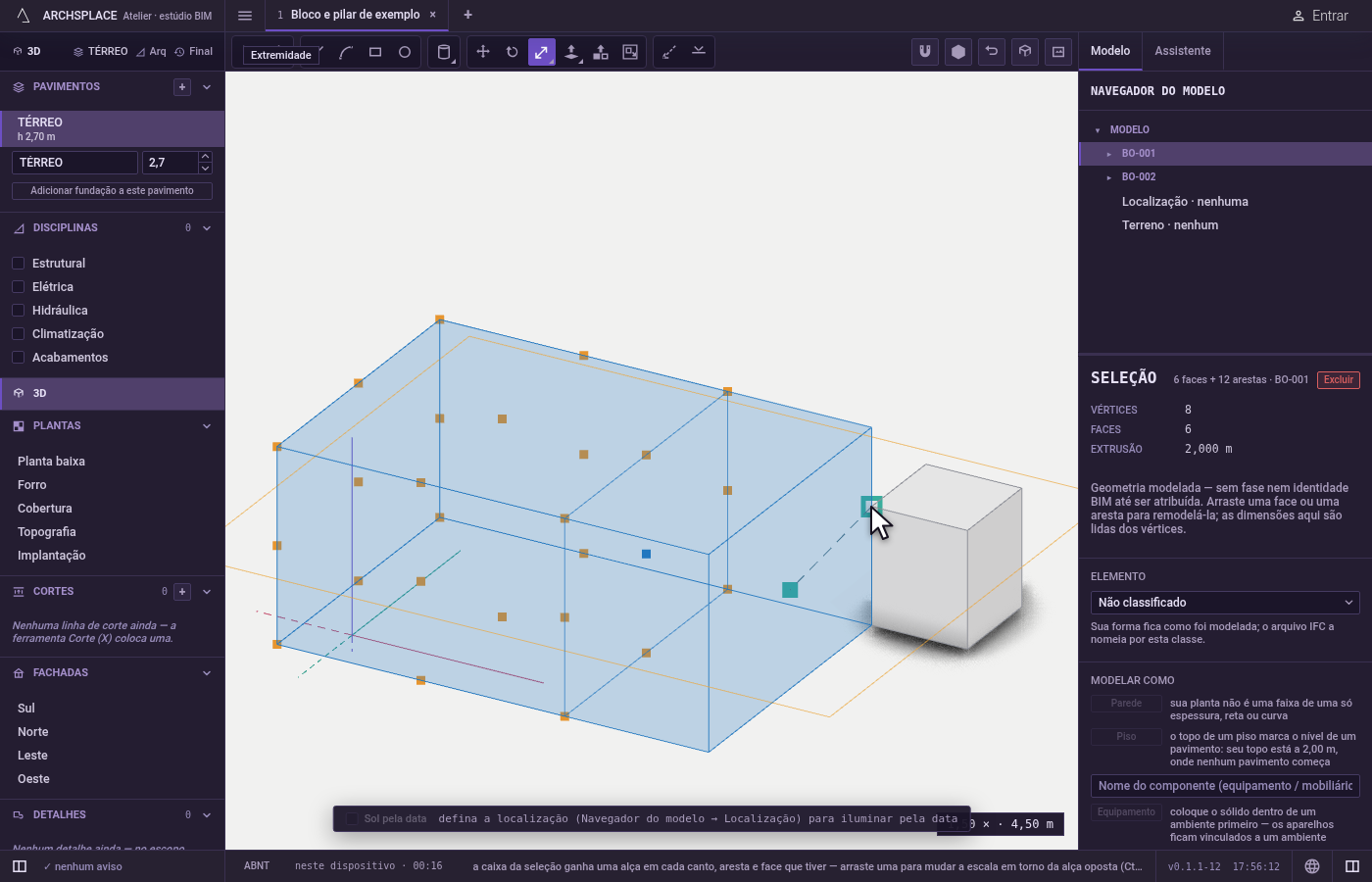
Task: Open the Planta baixa view
Action: coord(51,462)
